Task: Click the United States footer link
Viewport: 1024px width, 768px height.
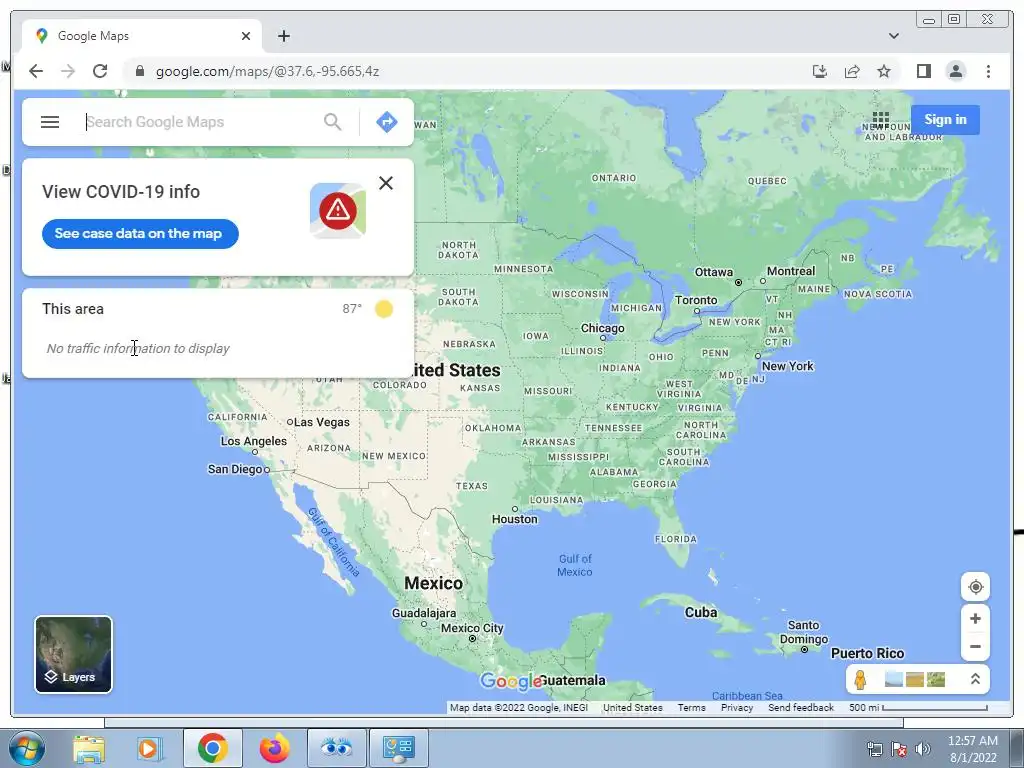Action: point(632,707)
